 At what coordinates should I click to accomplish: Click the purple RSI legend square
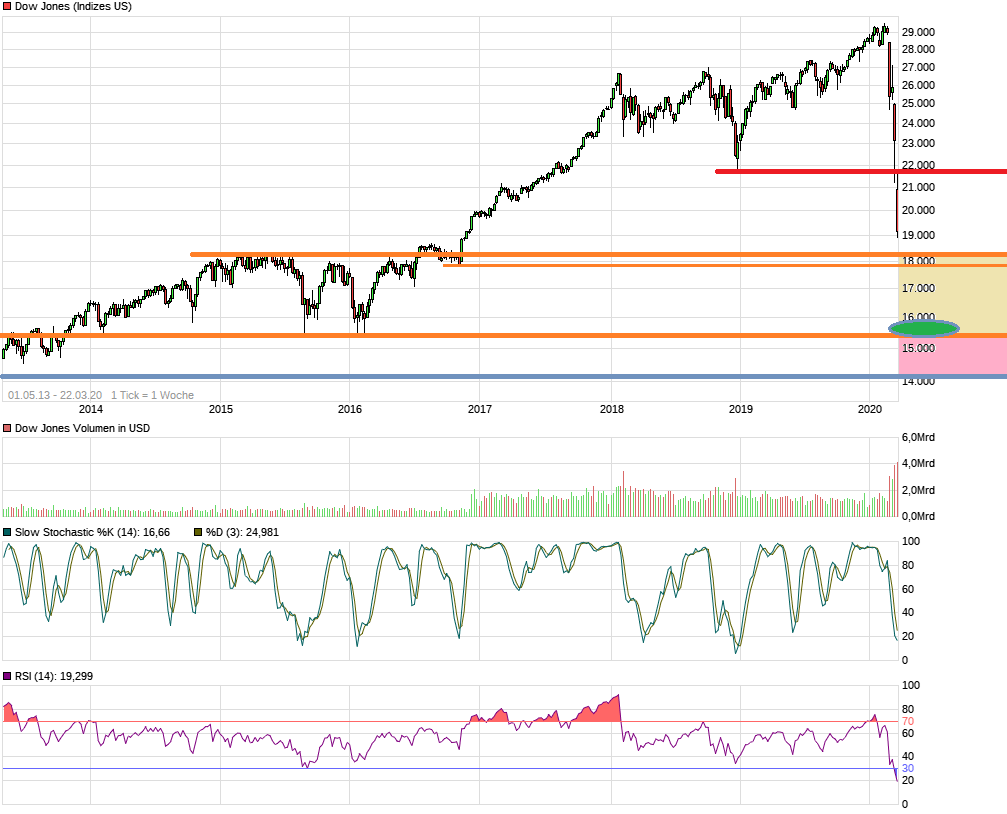pos(7,677)
